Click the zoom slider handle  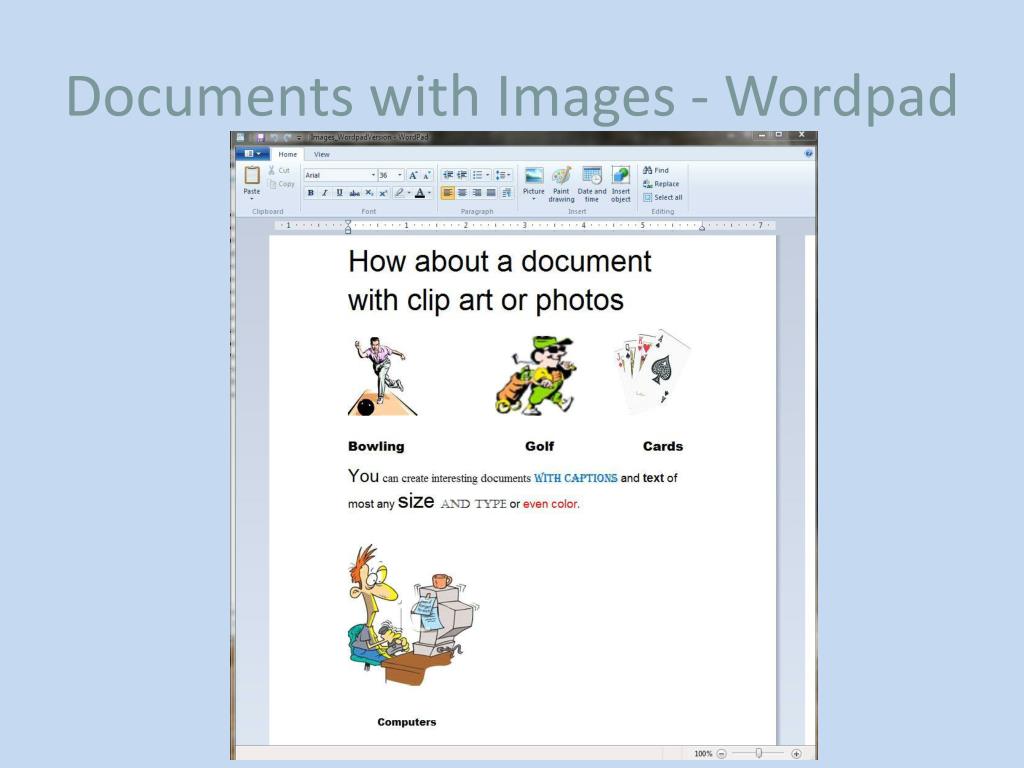coord(759,754)
